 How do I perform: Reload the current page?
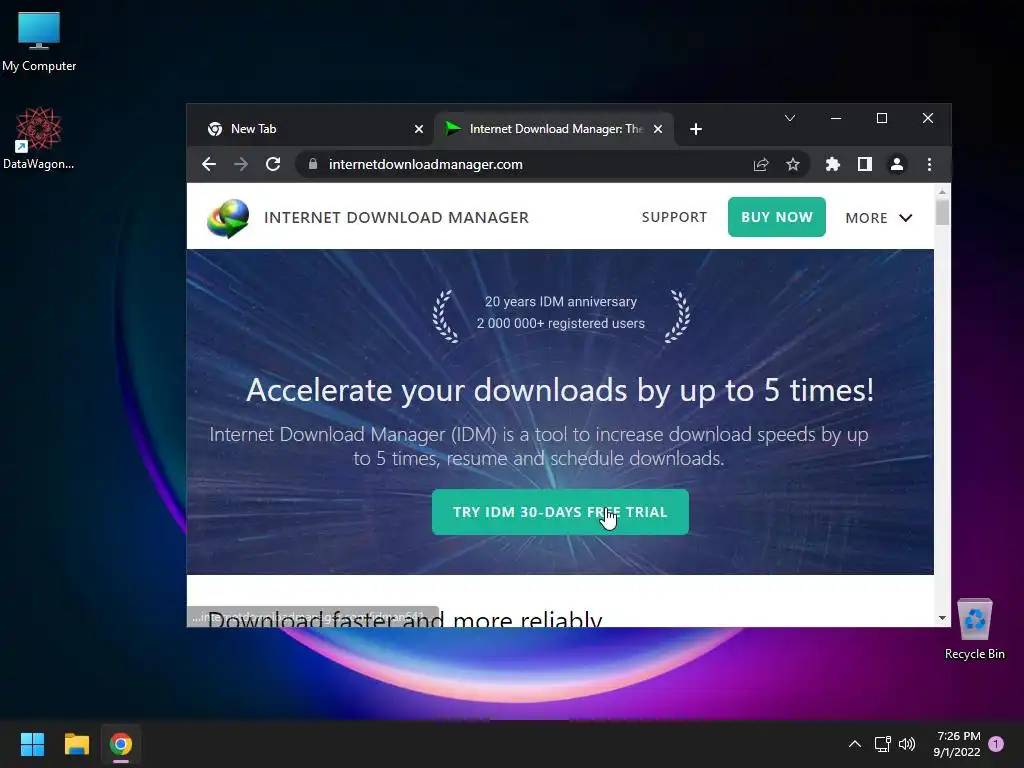pyautogui.click(x=273, y=165)
